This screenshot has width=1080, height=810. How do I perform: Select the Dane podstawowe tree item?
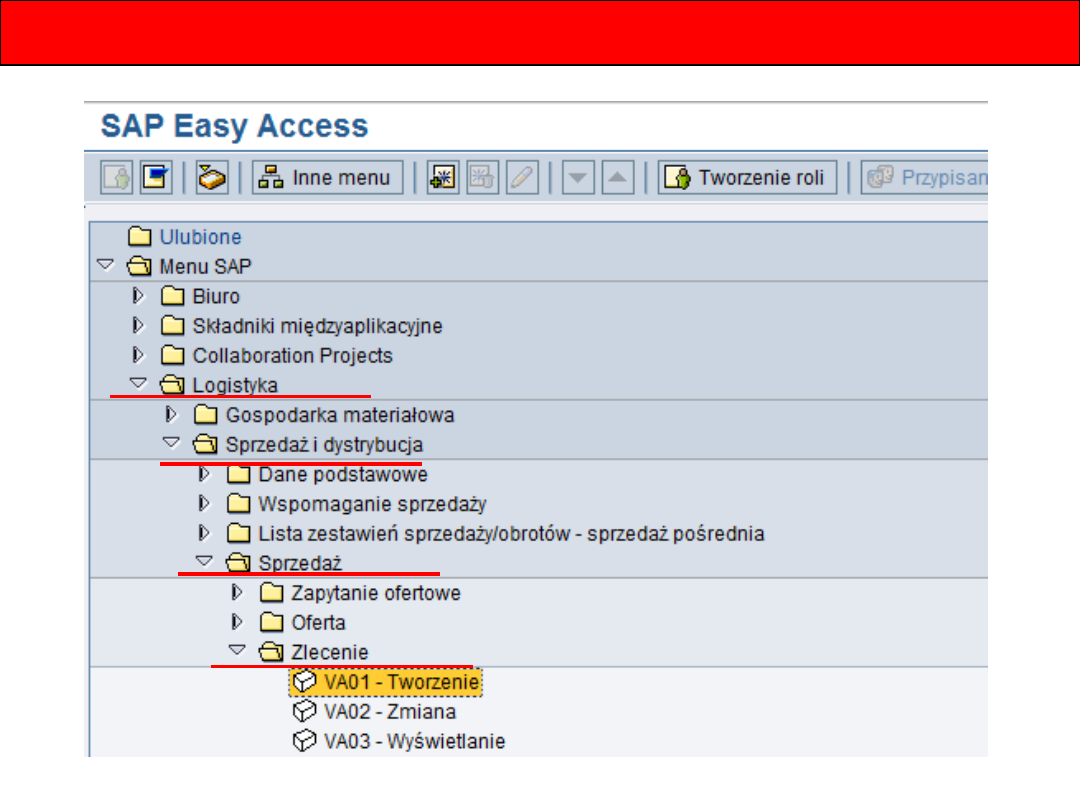click(342, 475)
